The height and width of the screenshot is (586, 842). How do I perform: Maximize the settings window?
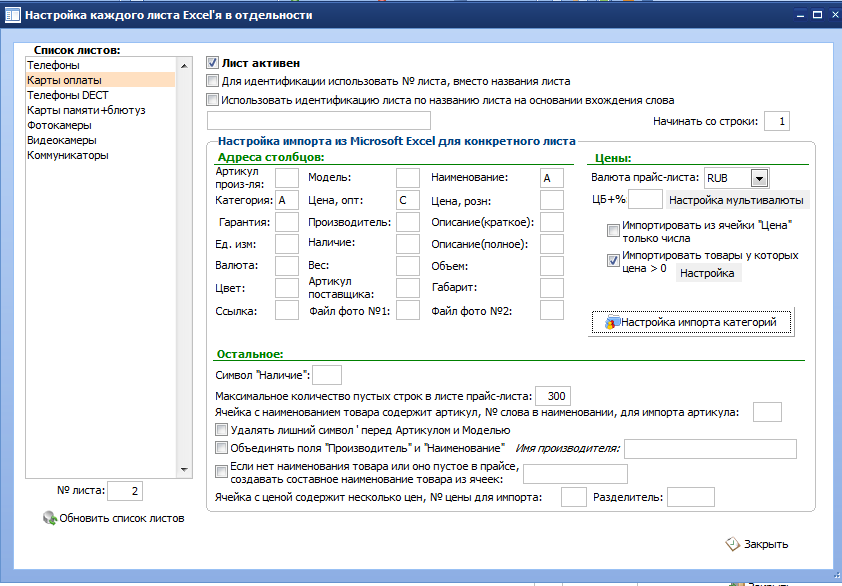click(x=817, y=15)
